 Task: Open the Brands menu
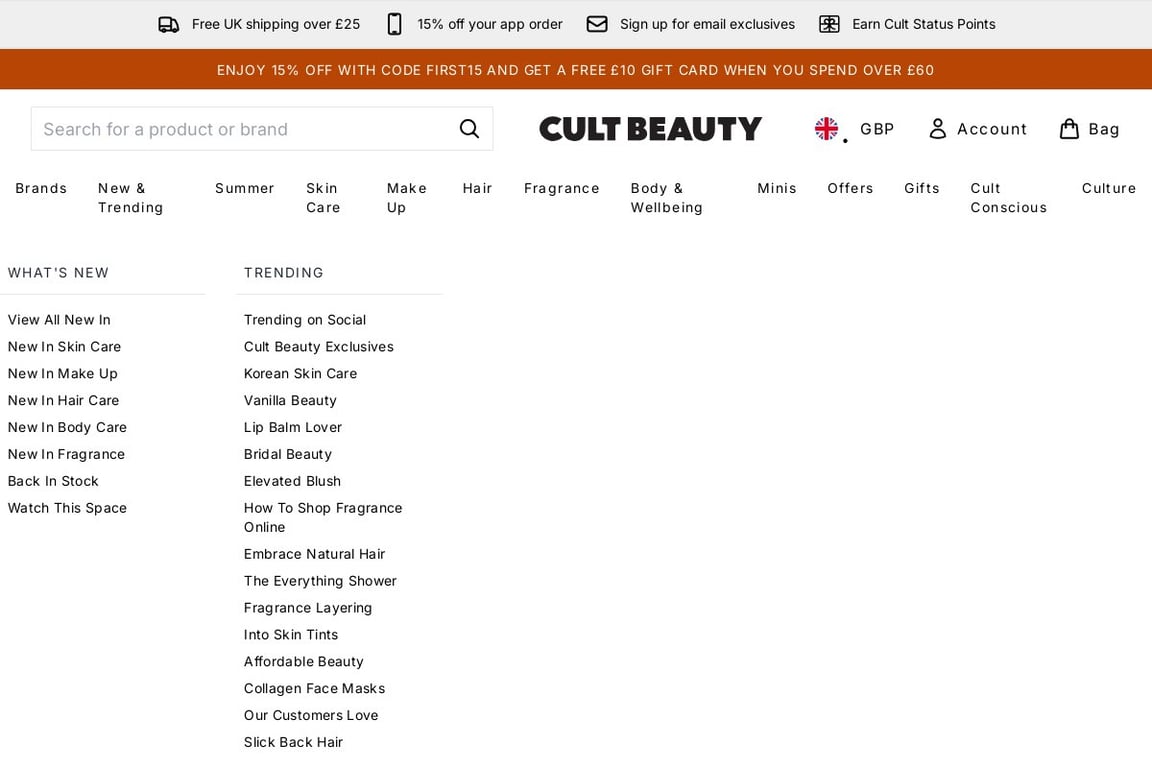pyautogui.click(x=41, y=188)
